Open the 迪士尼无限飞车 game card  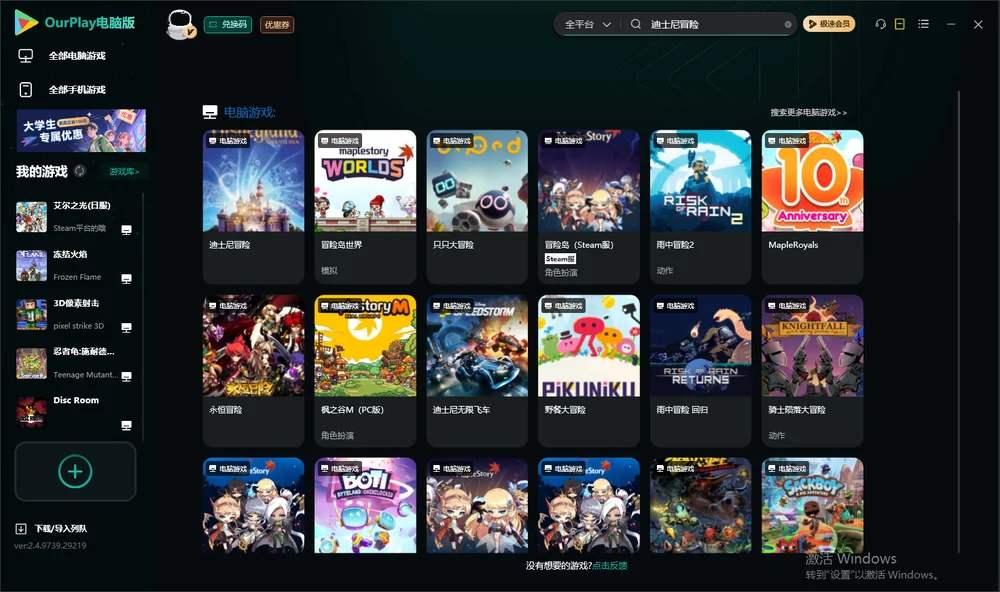477,371
